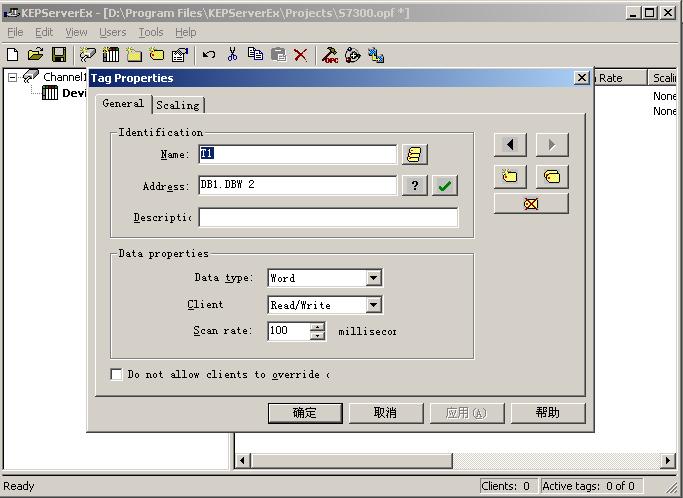Screen dimensions: 683x498
Task: Click the Scan rate value field
Action: (x=289, y=331)
